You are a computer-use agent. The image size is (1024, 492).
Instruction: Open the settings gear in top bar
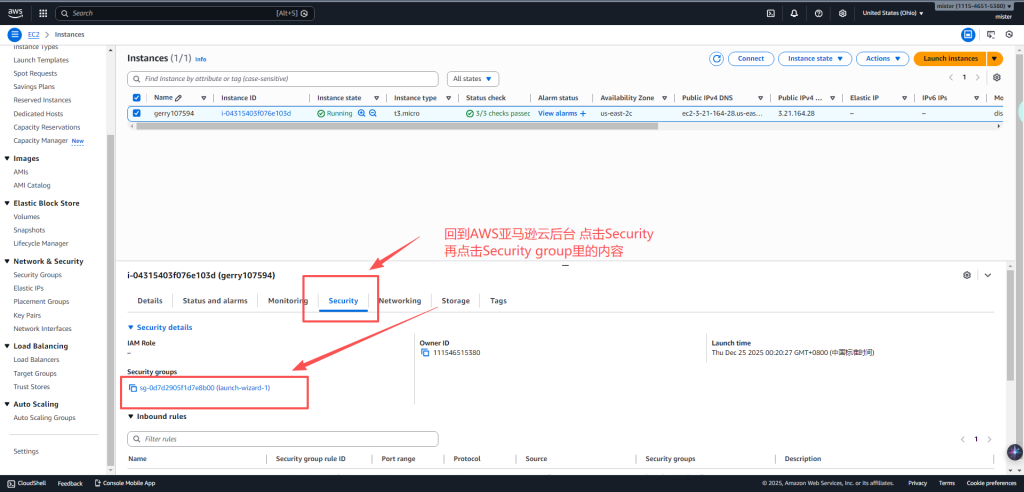point(842,13)
